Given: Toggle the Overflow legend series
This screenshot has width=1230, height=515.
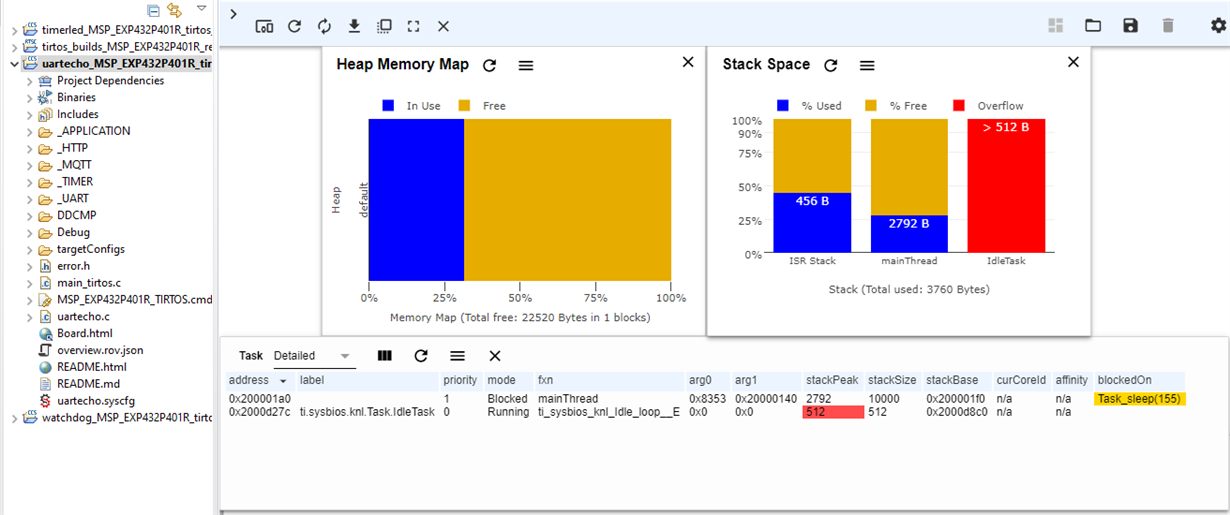Looking at the screenshot, I should coord(988,106).
